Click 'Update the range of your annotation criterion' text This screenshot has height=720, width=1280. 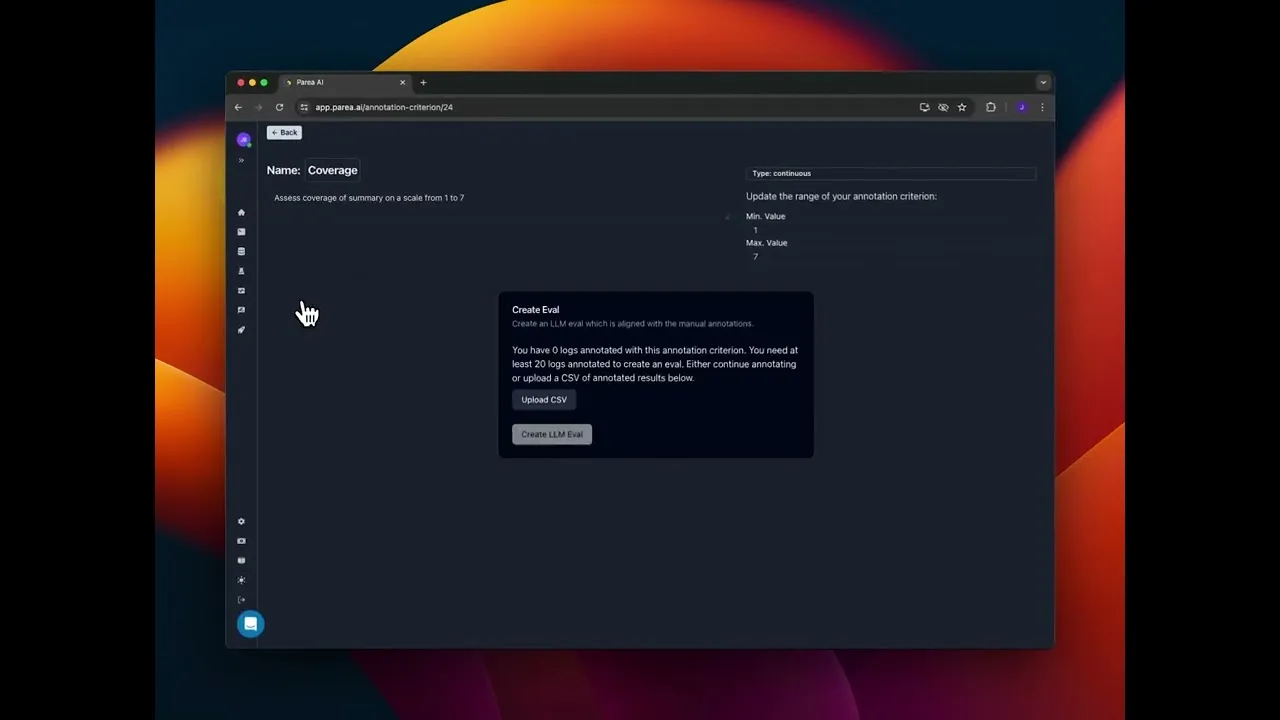tap(841, 196)
